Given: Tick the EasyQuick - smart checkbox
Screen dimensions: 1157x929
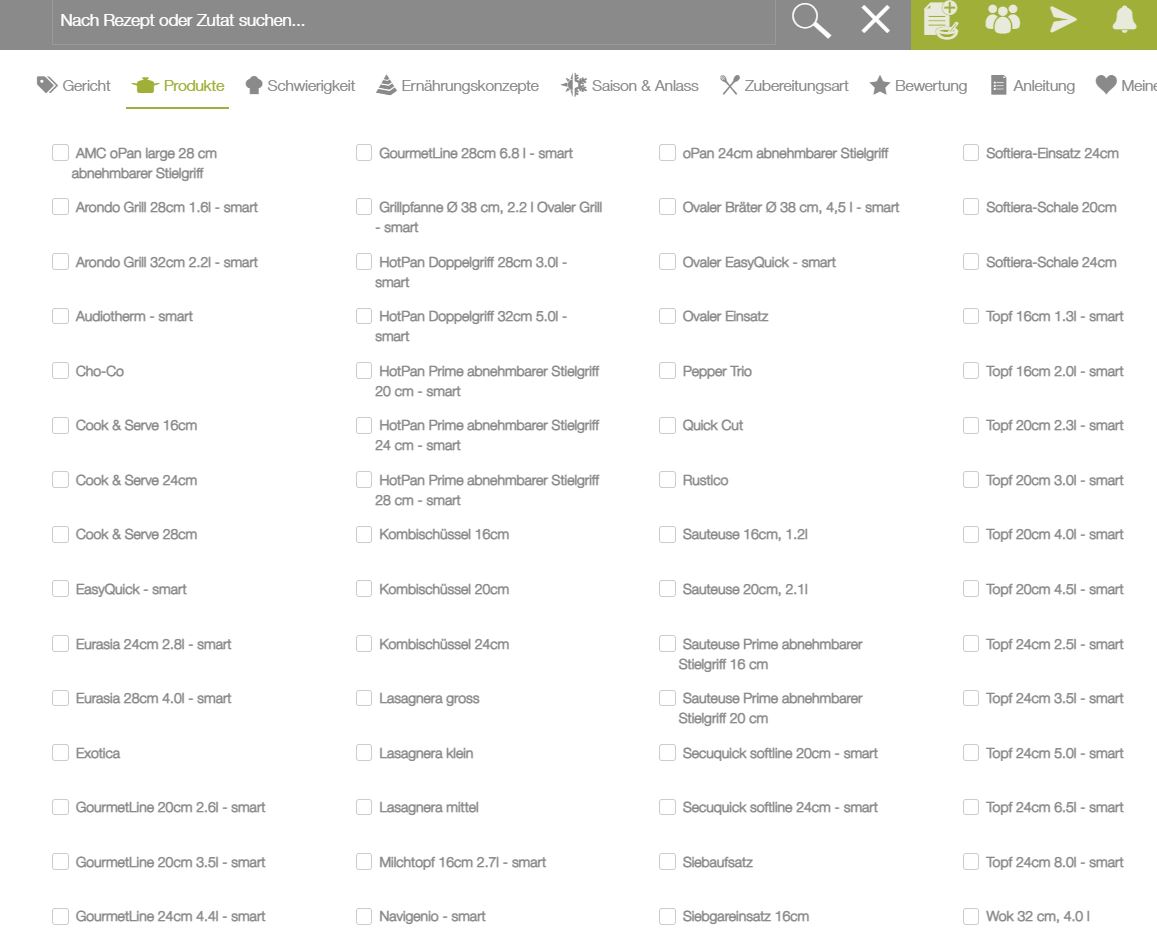Looking at the screenshot, I should pyautogui.click(x=61, y=589).
